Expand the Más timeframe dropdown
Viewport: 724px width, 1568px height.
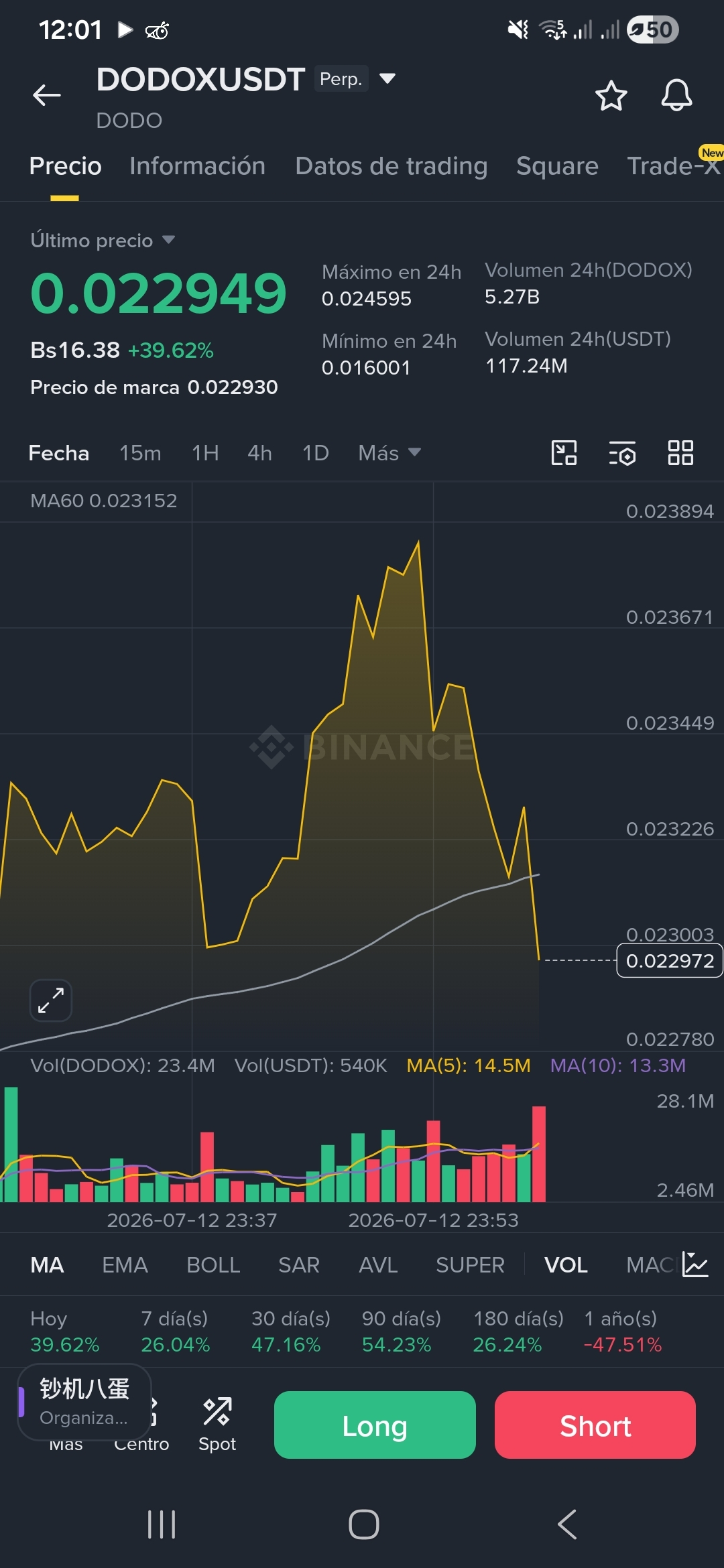389,453
